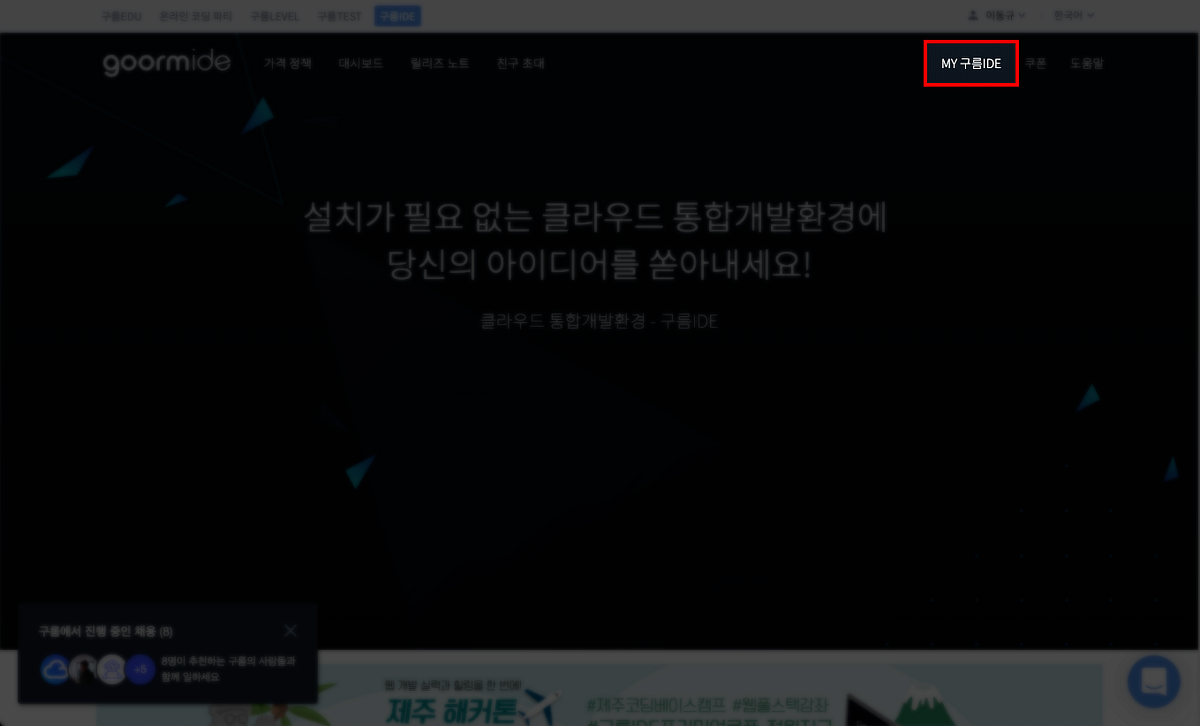The image size is (1200, 726).
Task: Select 가격 정책 in navigation
Action: coord(287,62)
